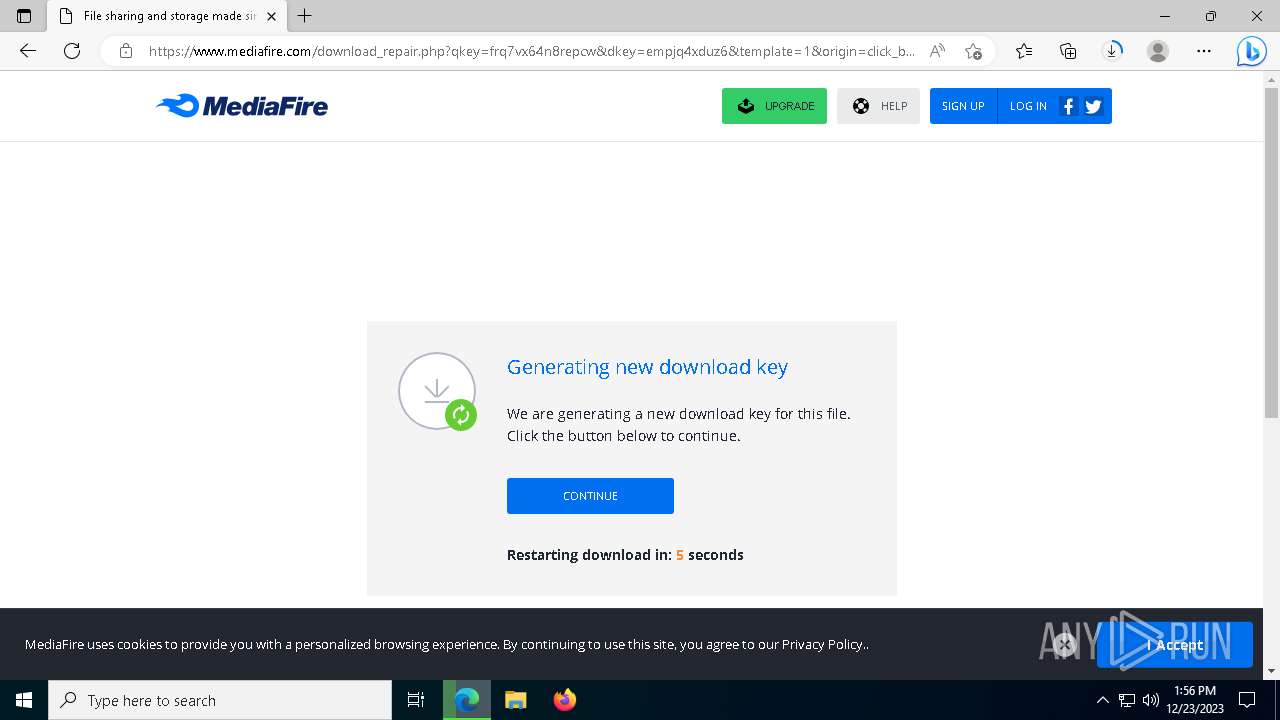Open the clock and date flyout
The image size is (1280, 720).
1195,700
